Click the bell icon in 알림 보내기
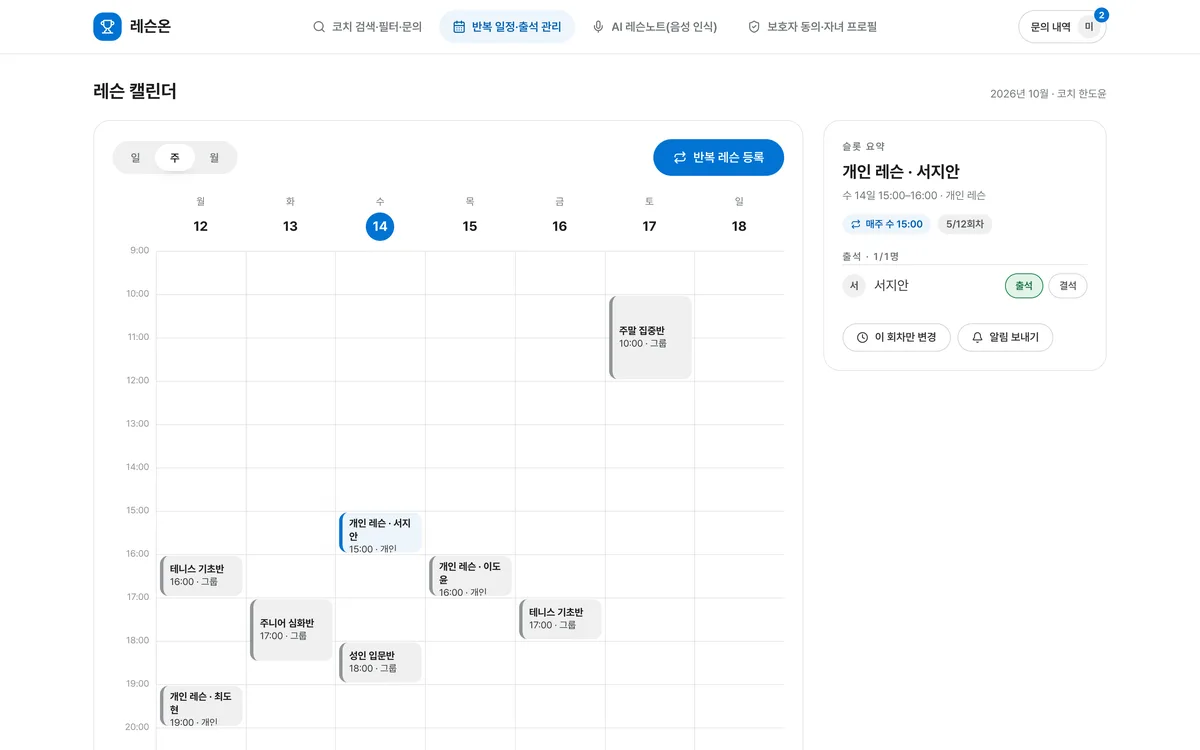This screenshot has width=1200, height=750. 977,338
